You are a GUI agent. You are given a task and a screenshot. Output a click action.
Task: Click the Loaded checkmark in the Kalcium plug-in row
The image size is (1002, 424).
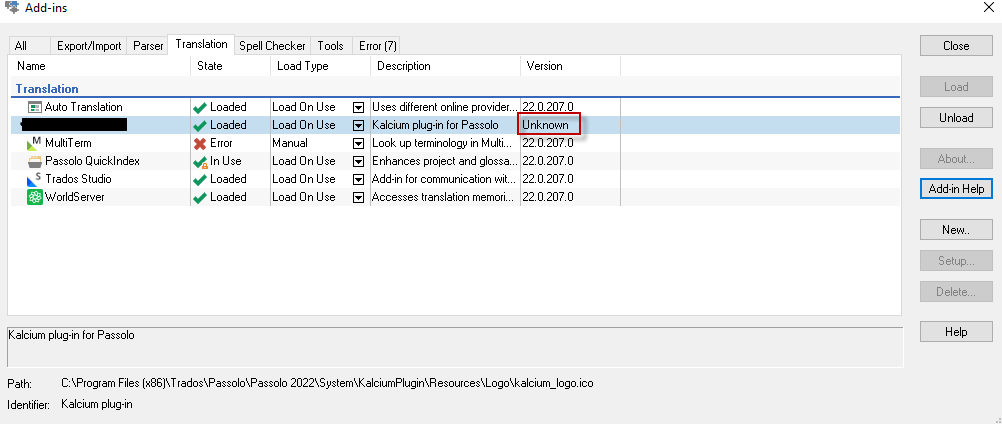click(200, 125)
